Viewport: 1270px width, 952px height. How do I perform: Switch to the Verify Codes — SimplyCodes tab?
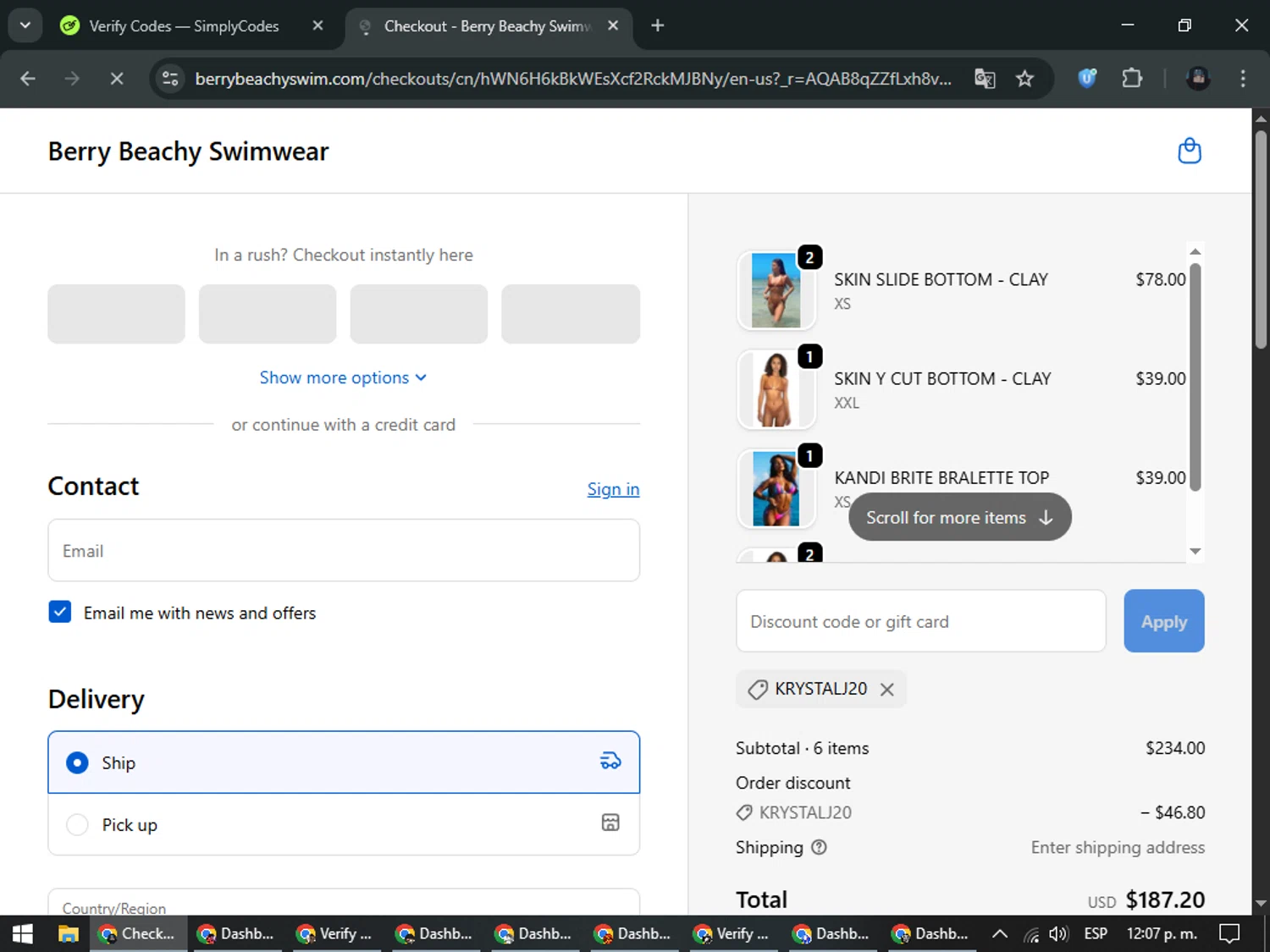pyautogui.click(x=183, y=26)
